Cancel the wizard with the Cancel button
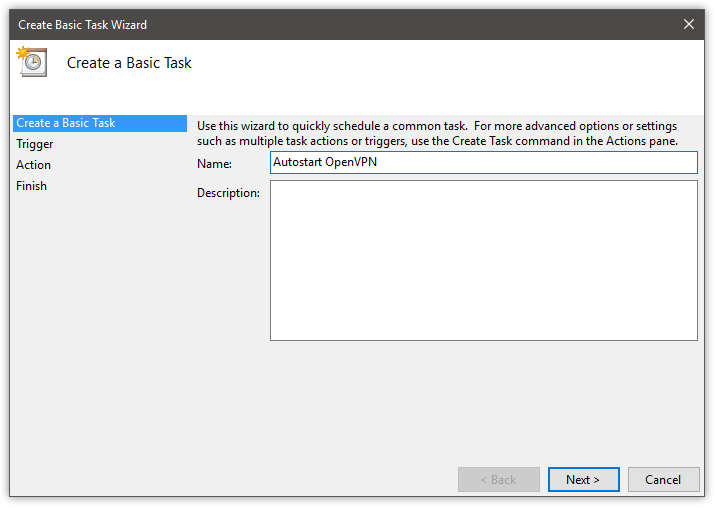 [x=663, y=480]
